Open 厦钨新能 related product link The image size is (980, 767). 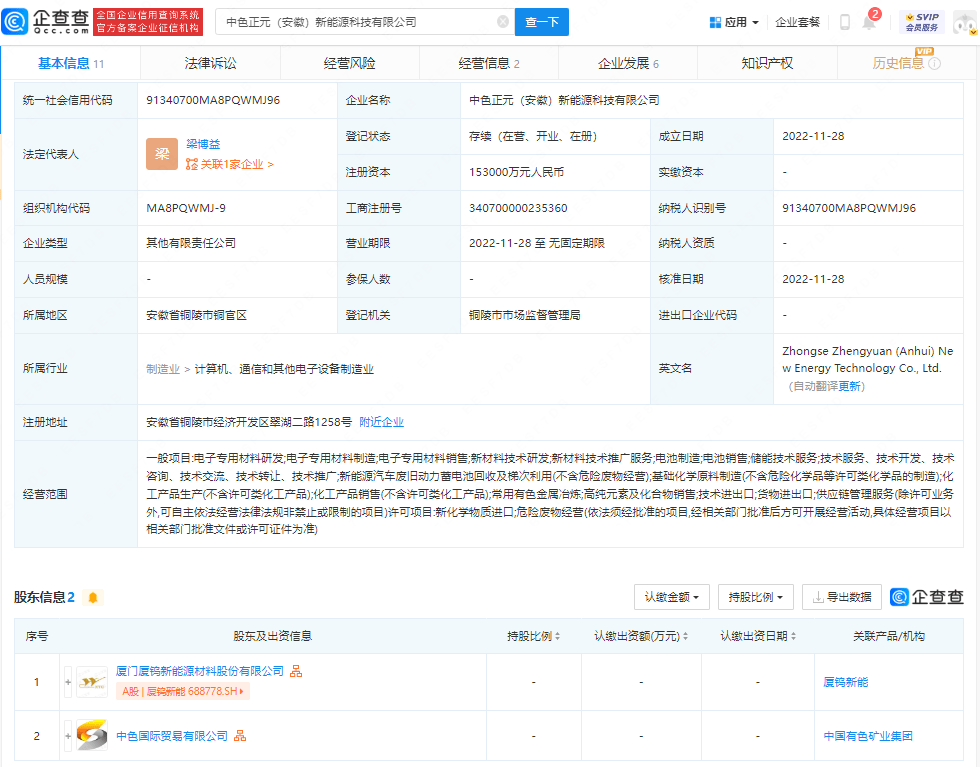point(846,682)
